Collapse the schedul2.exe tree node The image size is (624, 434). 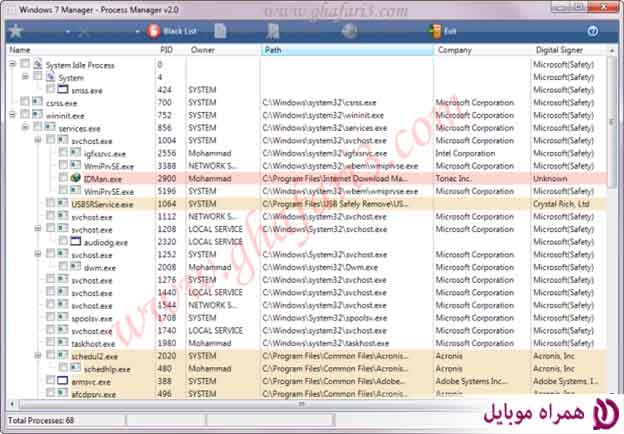tap(38, 356)
